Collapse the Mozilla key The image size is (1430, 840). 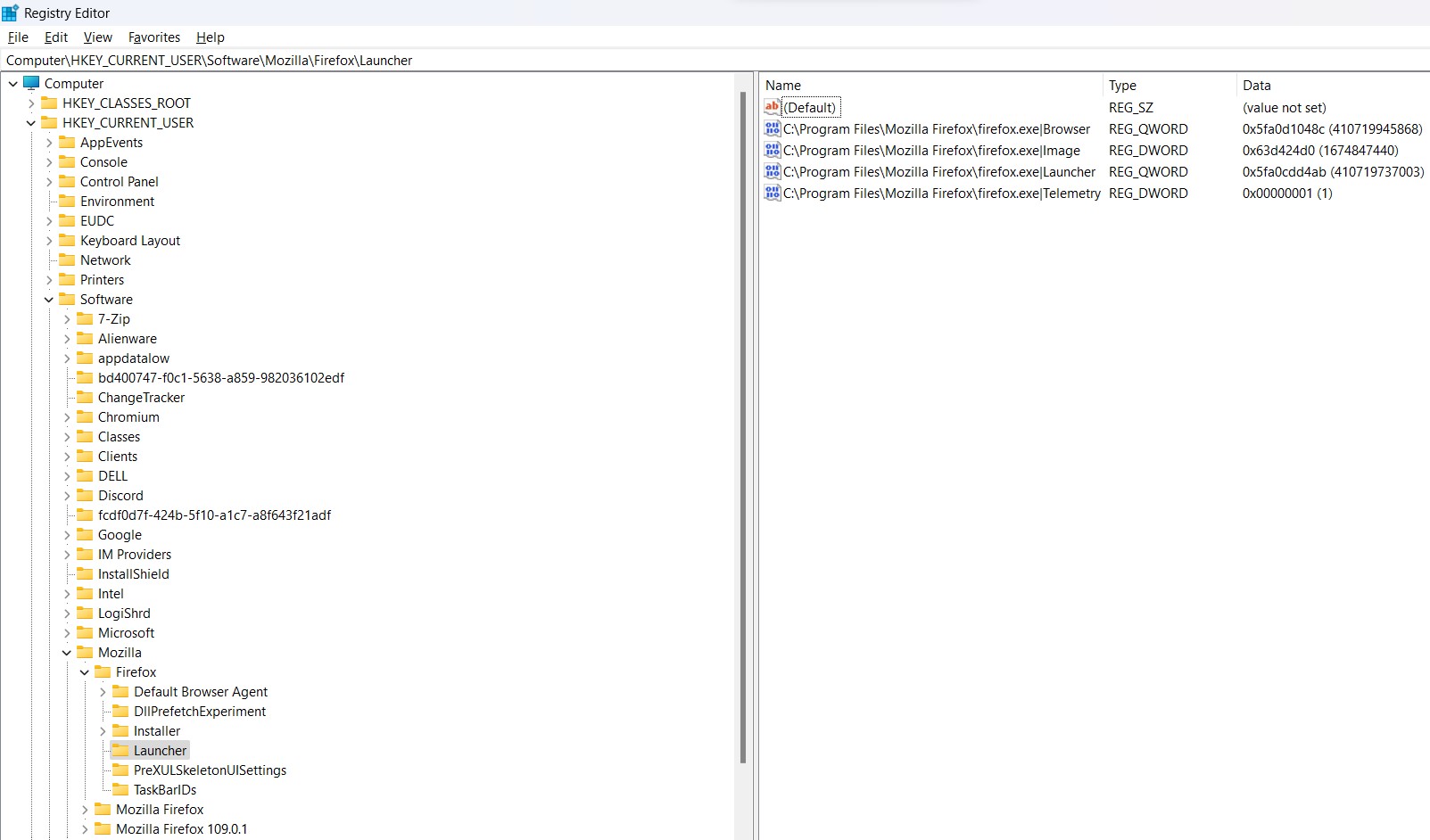point(67,653)
